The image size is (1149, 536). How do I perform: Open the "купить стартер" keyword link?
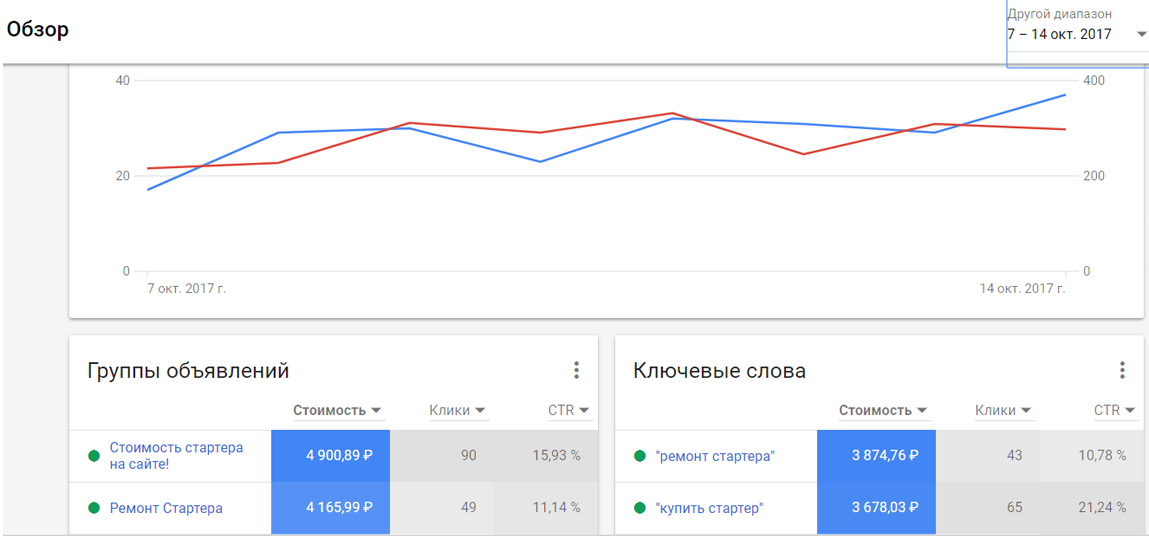[709, 508]
